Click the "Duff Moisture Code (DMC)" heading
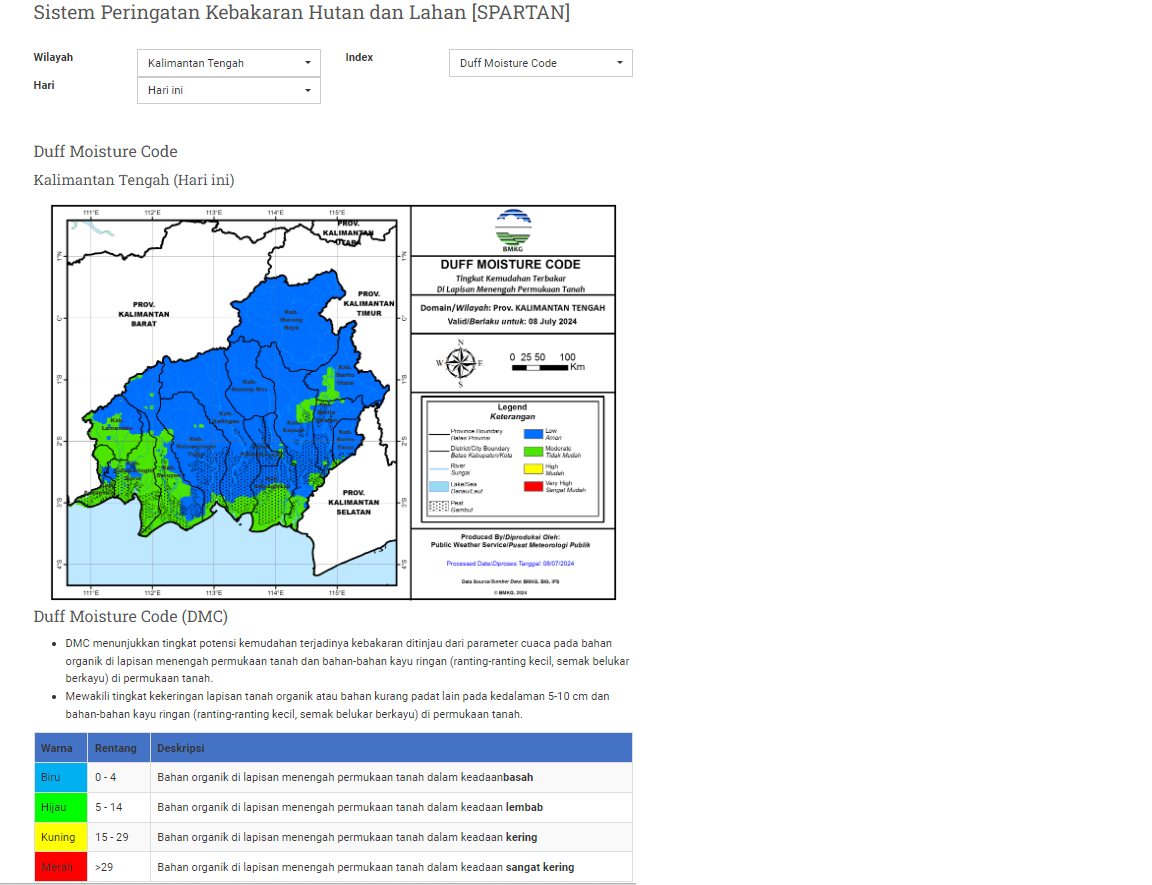 point(131,616)
